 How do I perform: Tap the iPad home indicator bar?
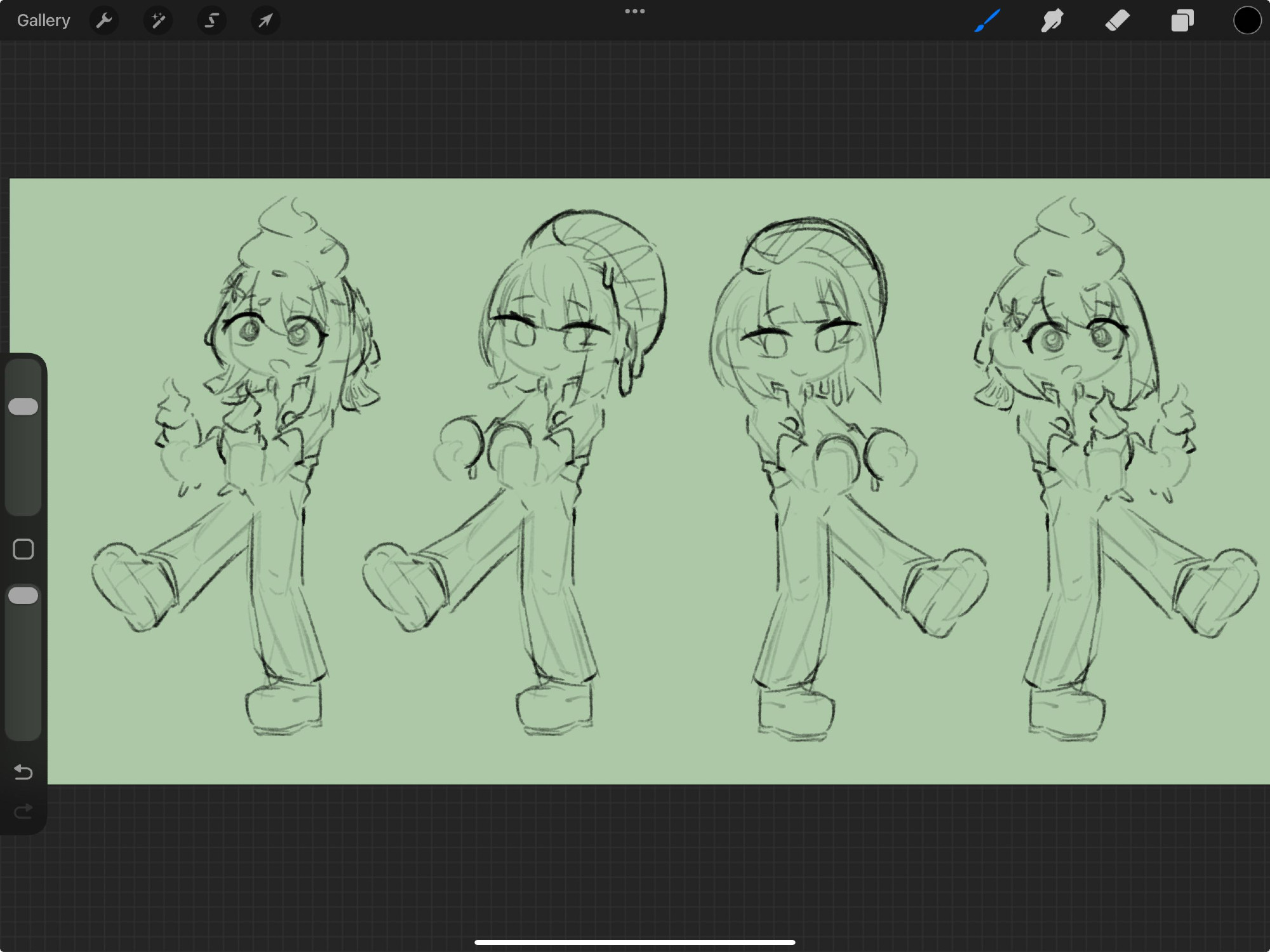pyautogui.click(x=634, y=942)
